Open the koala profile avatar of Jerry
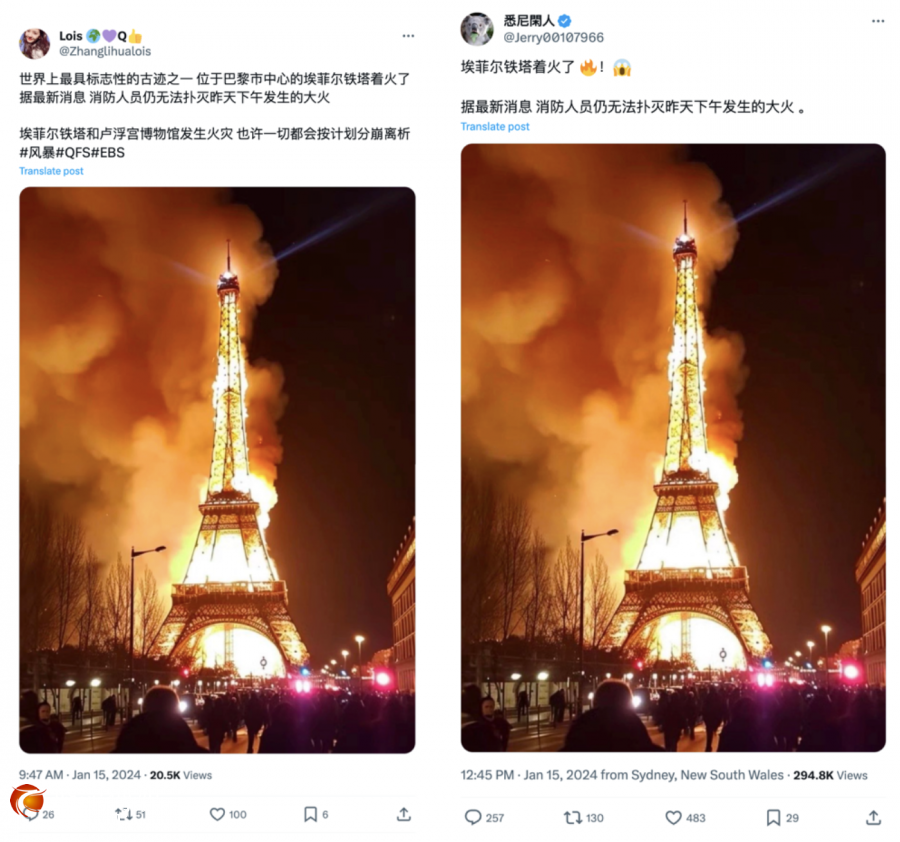The image size is (900, 842). tap(477, 29)
